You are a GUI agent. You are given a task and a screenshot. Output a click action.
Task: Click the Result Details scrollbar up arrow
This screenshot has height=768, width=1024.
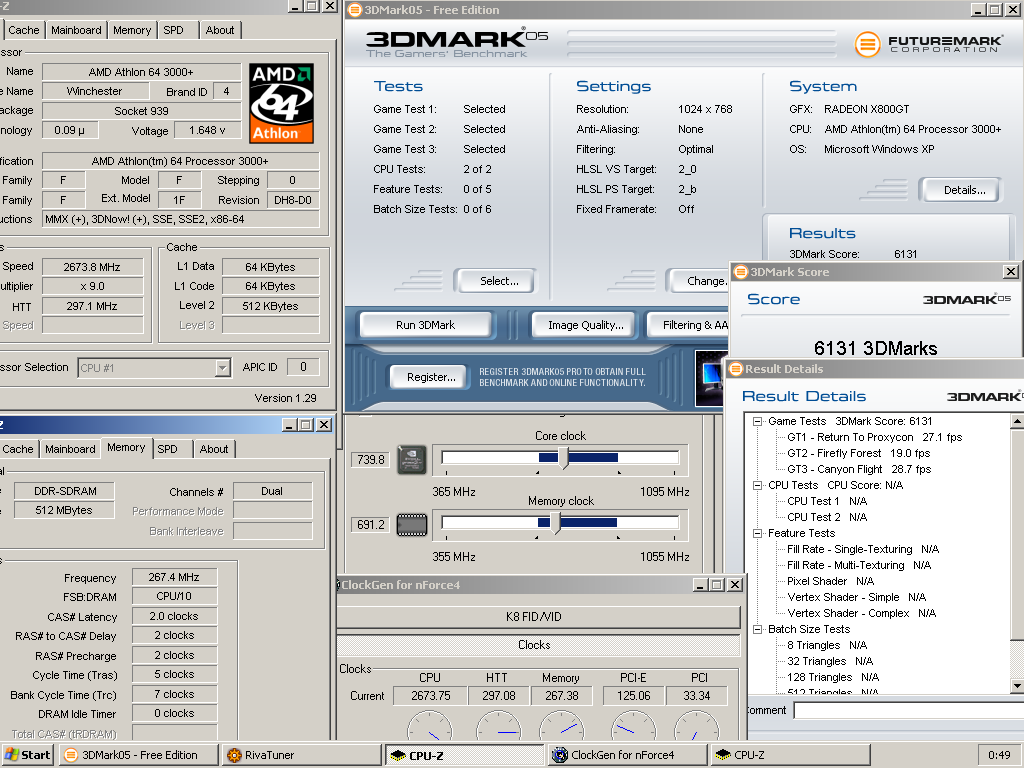click(1017, 421)
